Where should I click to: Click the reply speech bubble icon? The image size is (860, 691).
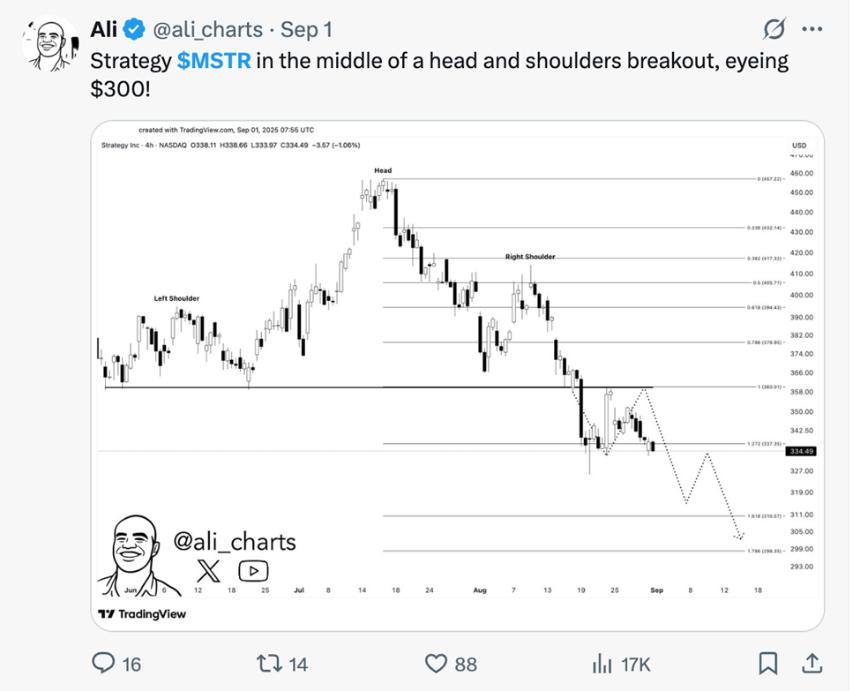104,662
